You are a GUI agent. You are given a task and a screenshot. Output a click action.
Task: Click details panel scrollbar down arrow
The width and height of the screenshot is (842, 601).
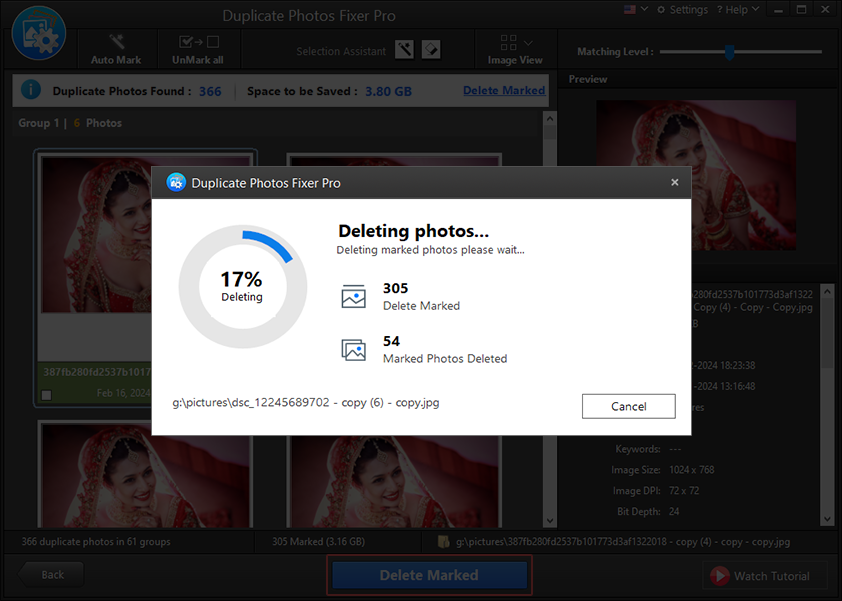[827, 519]
